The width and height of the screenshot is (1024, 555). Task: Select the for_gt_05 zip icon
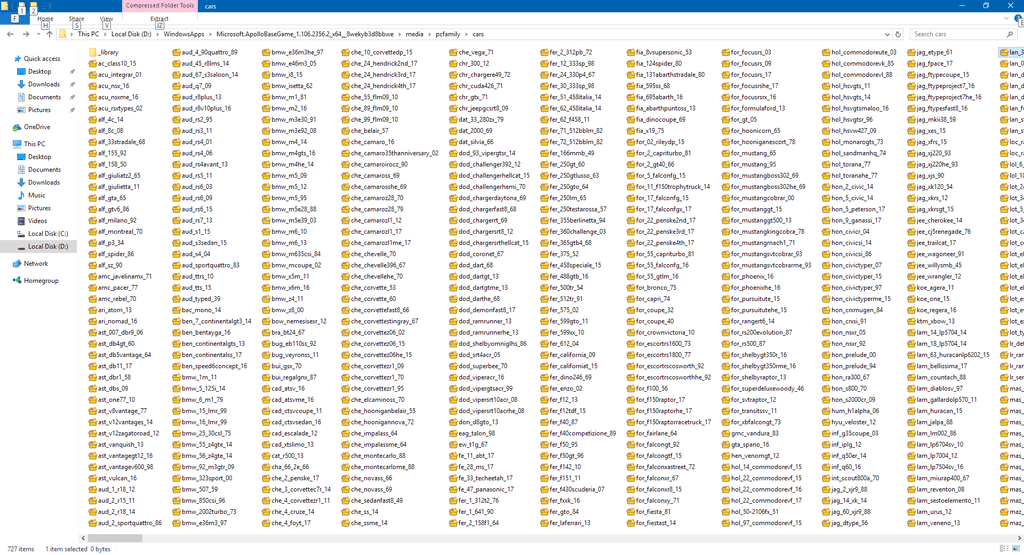(x=726, y=119)
